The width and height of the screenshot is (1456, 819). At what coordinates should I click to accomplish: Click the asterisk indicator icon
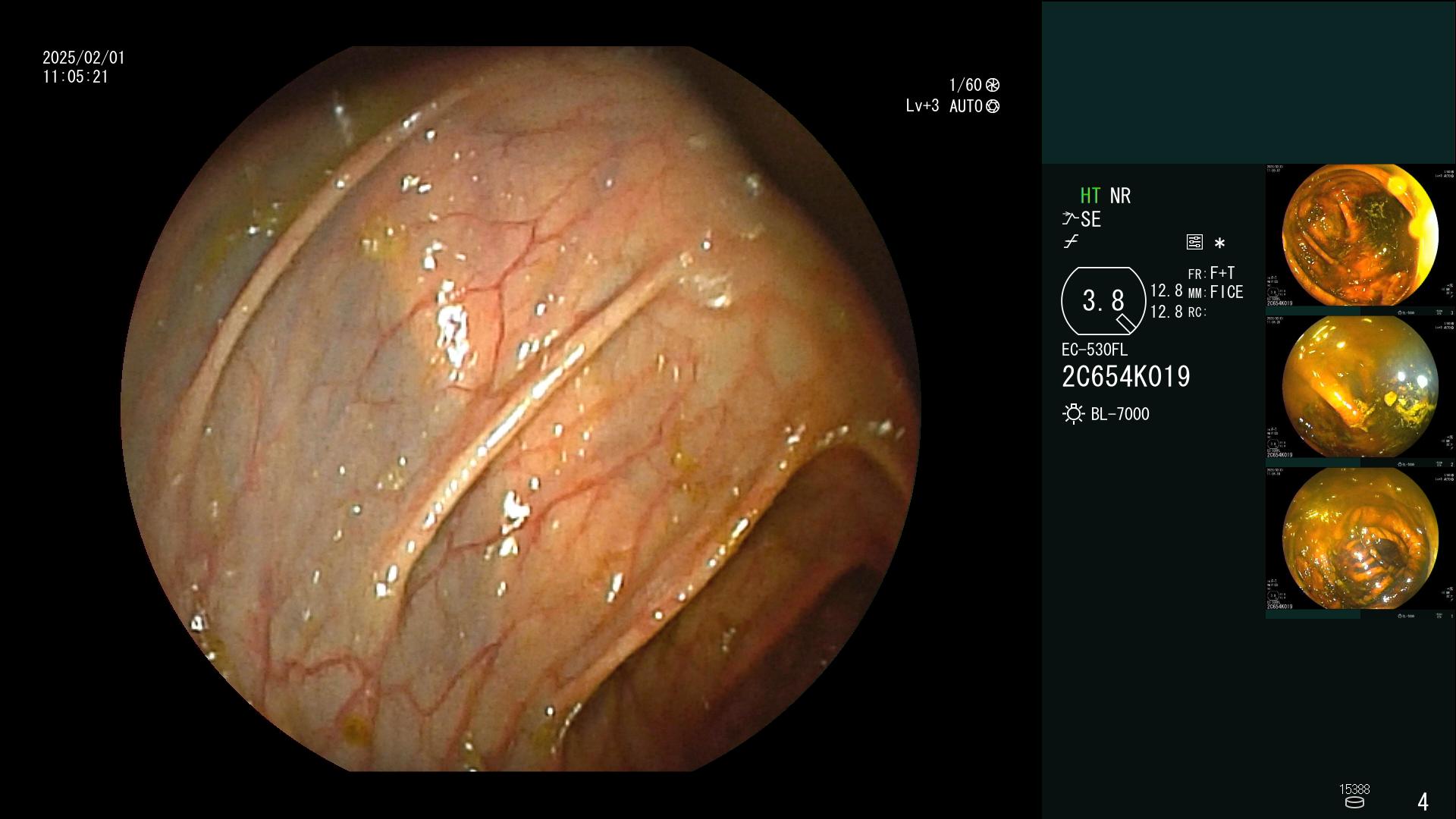[x=1219, y=243]
